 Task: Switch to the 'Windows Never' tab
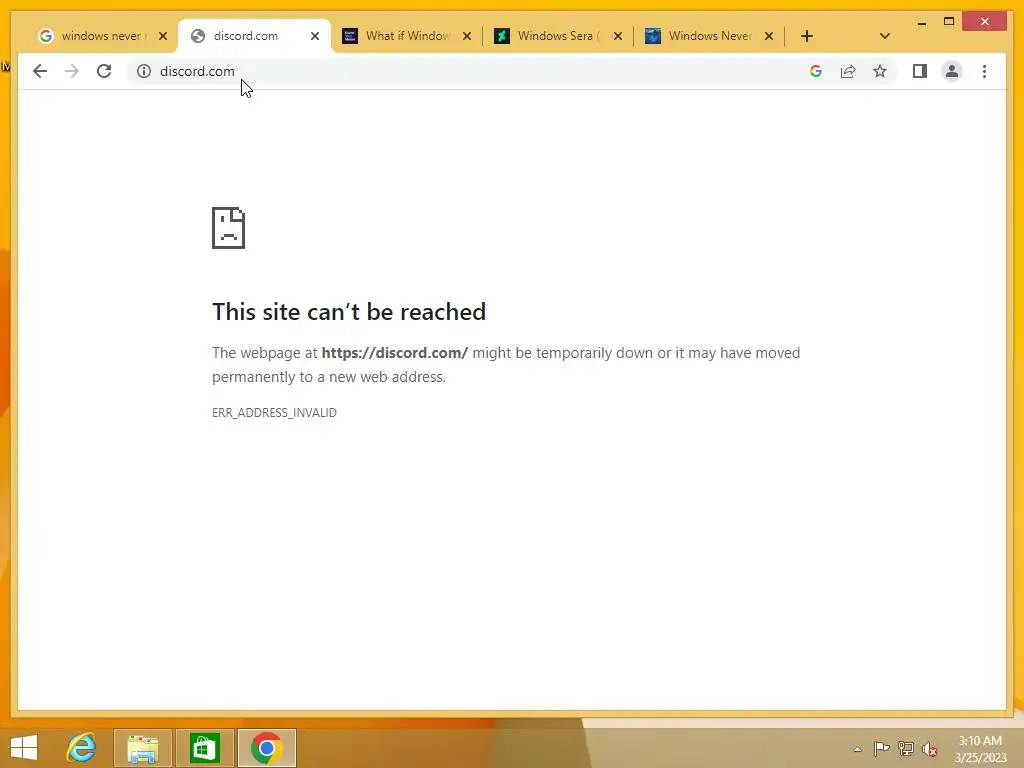point(702,36)
